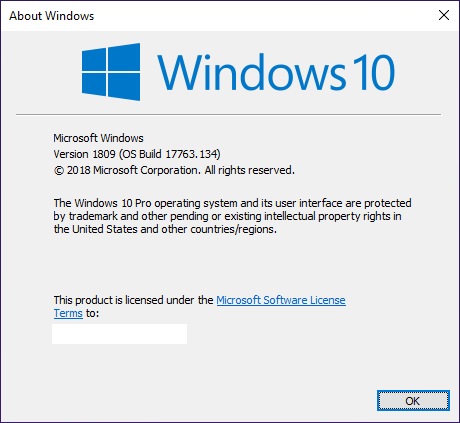Click 'This product is licensed under the' text

pos(133,300)
